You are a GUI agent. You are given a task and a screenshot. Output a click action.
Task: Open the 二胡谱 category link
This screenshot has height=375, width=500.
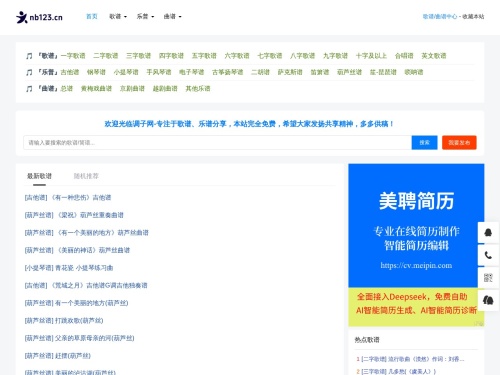point(260,72)
